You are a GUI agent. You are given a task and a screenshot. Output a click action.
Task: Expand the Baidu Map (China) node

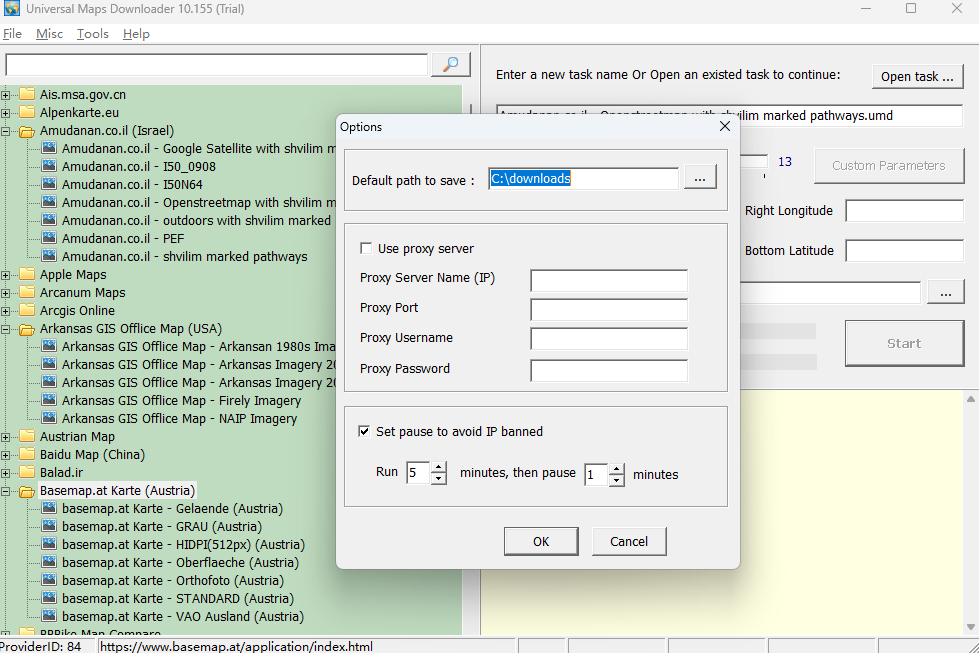(7, 454)
